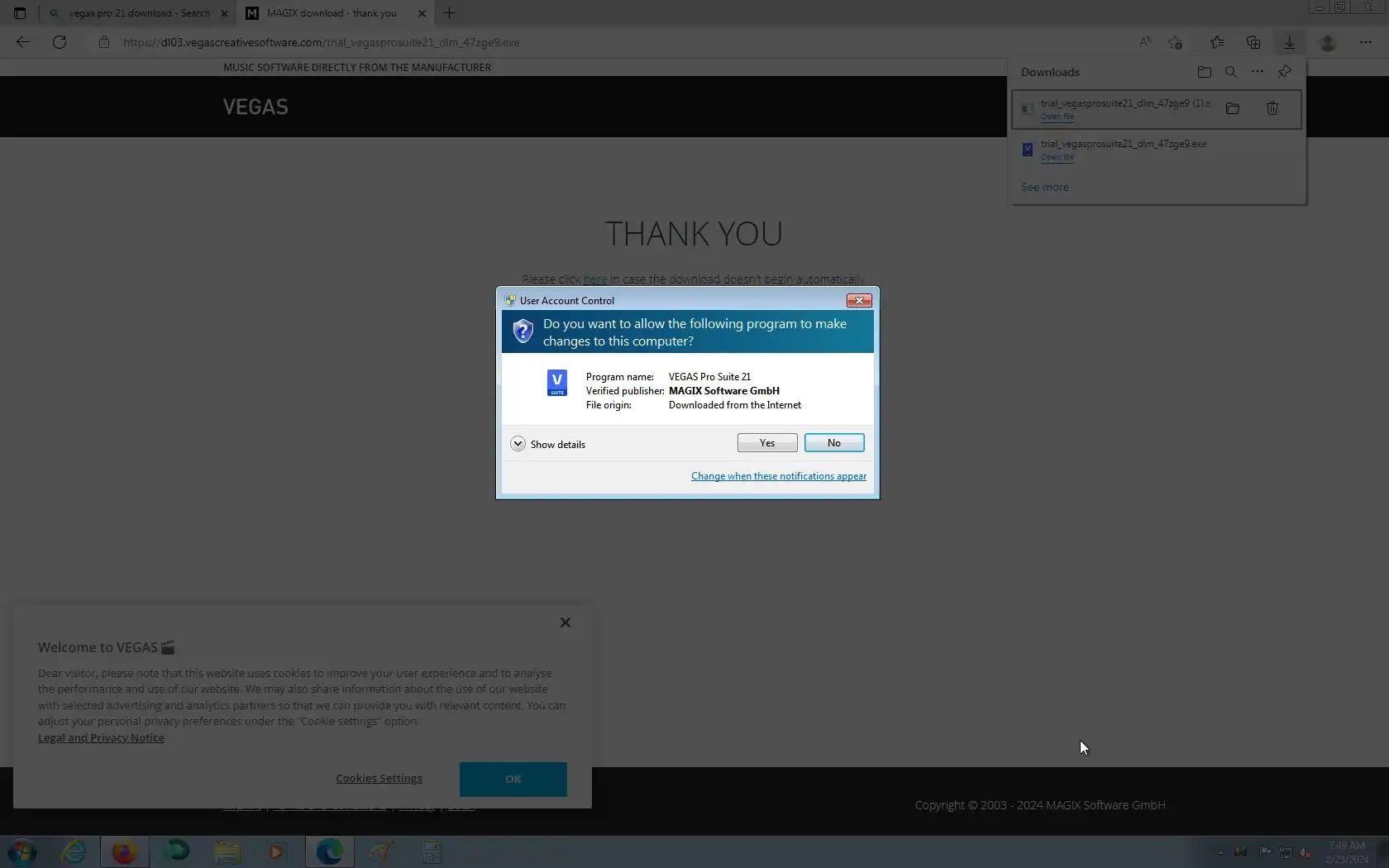Open the Windows Start menu
The image size is (1389, 868).
(22, 851)
